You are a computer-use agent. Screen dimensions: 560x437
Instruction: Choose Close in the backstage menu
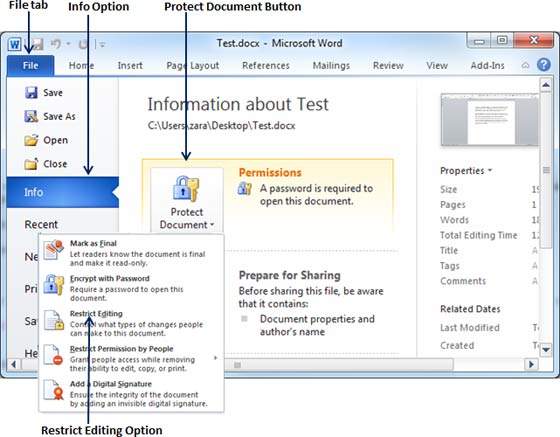point(55,164)
